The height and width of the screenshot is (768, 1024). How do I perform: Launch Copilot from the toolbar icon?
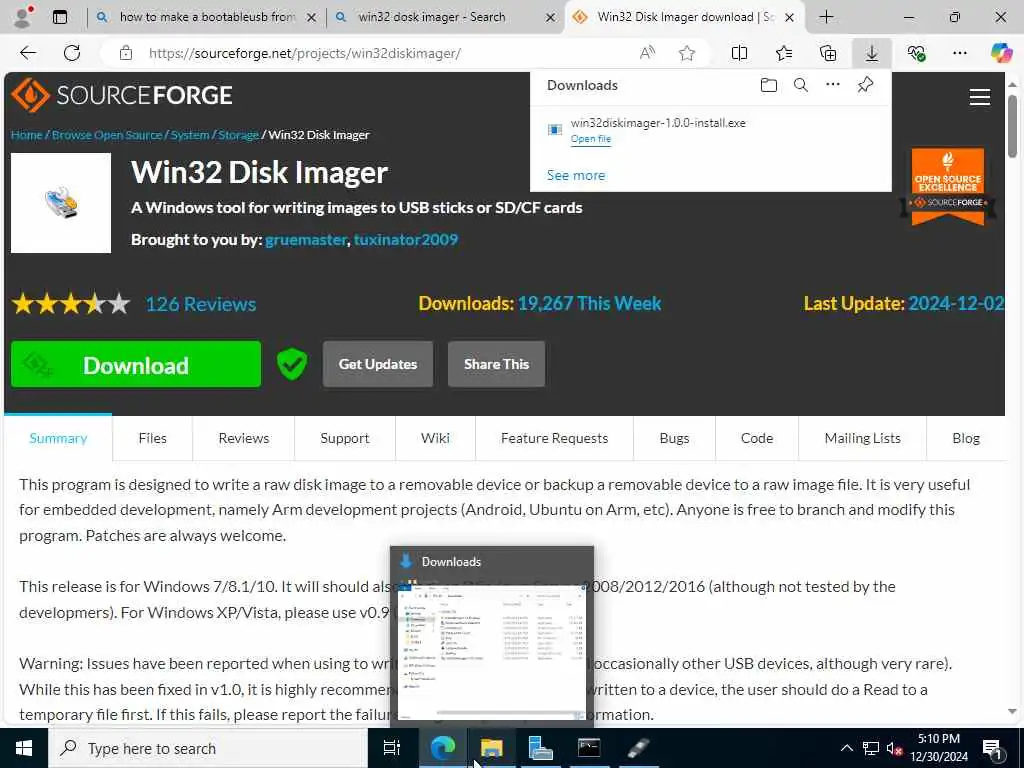pyautogui.click(x=1001, y=53)
